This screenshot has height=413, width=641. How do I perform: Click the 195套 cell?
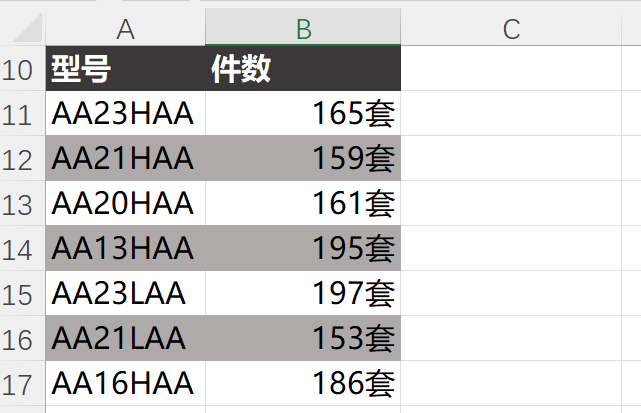(x=303, y=249)
